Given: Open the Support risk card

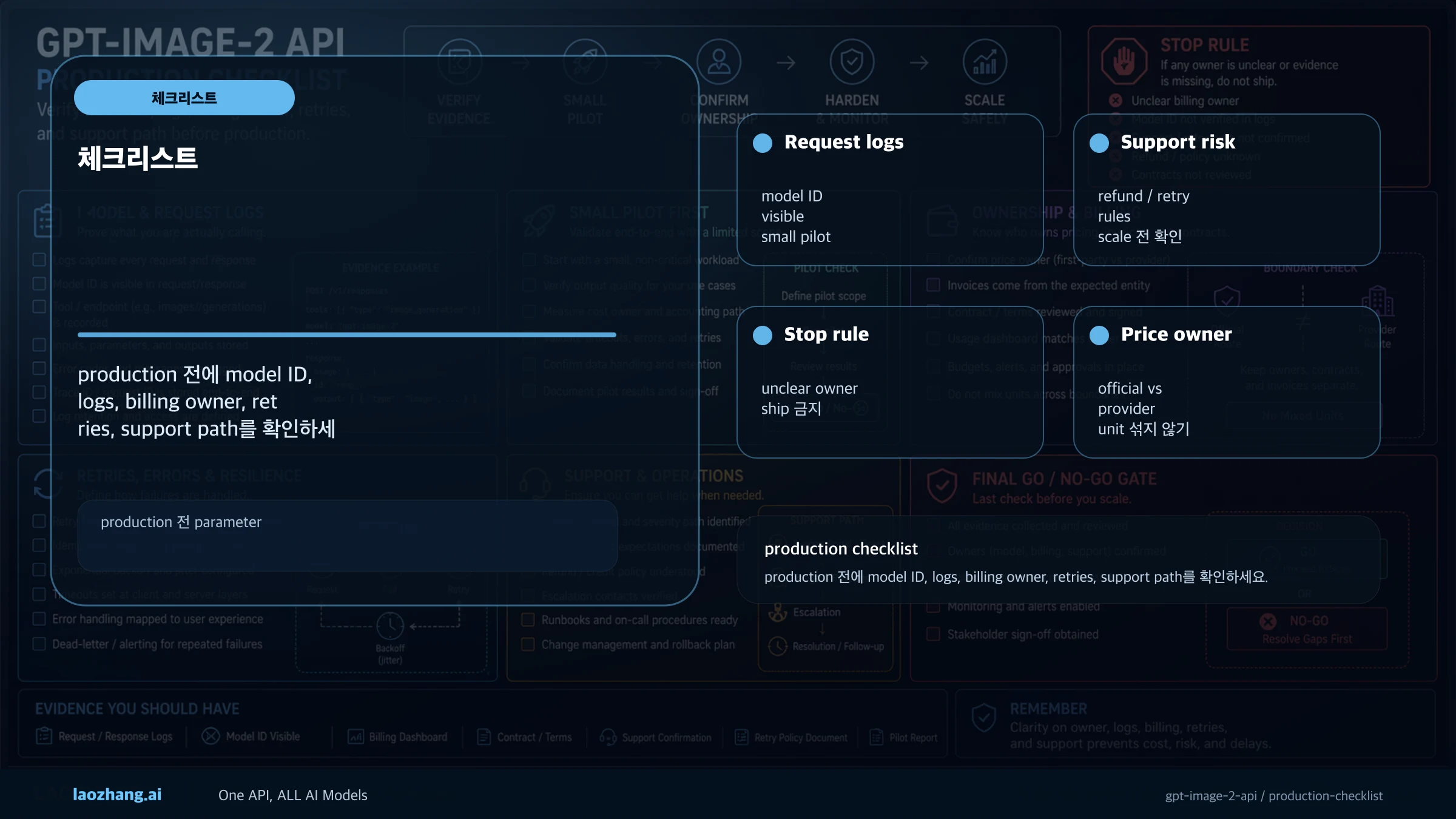Looking at the screenshot, I should click(1227, 190).
